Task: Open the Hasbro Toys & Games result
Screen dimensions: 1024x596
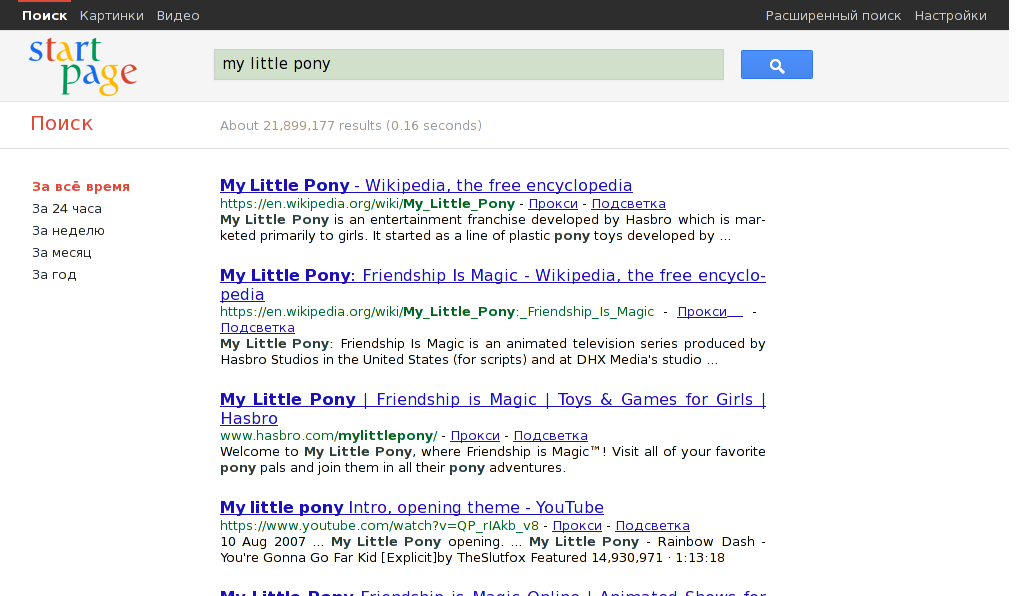Action: (492, 400)
